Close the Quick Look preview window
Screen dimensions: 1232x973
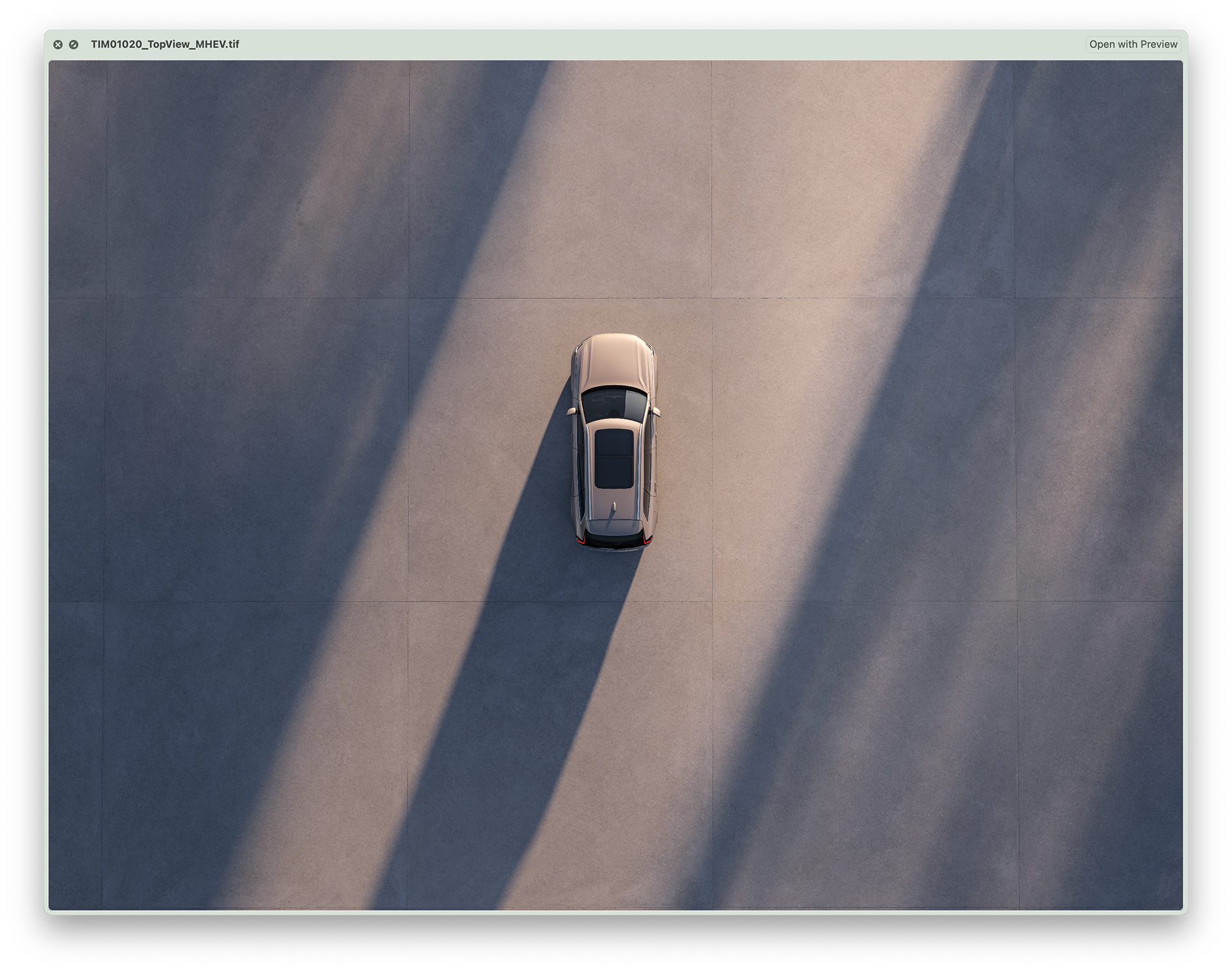[58, 44]
